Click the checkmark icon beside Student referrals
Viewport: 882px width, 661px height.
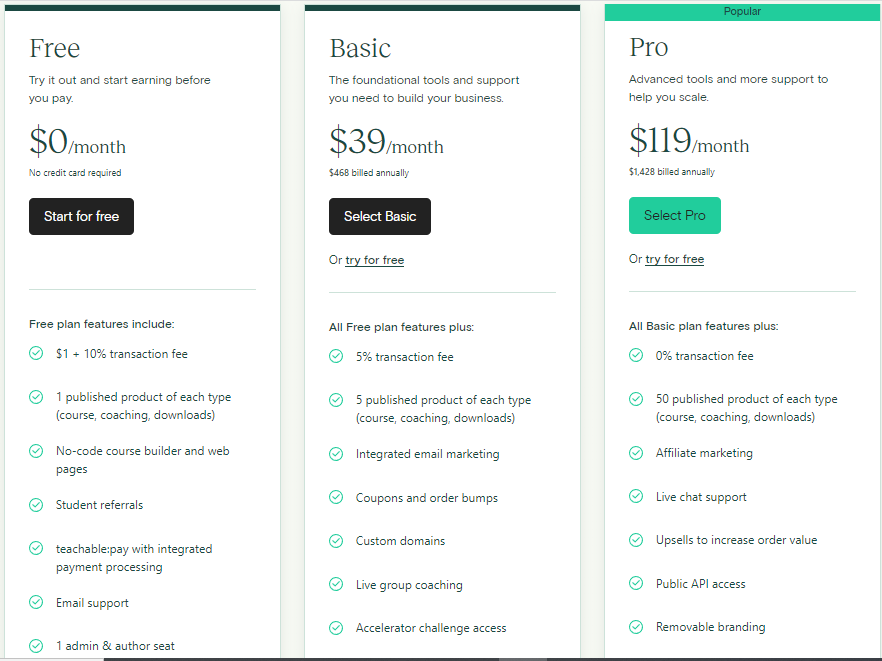(x=36, y=505)
